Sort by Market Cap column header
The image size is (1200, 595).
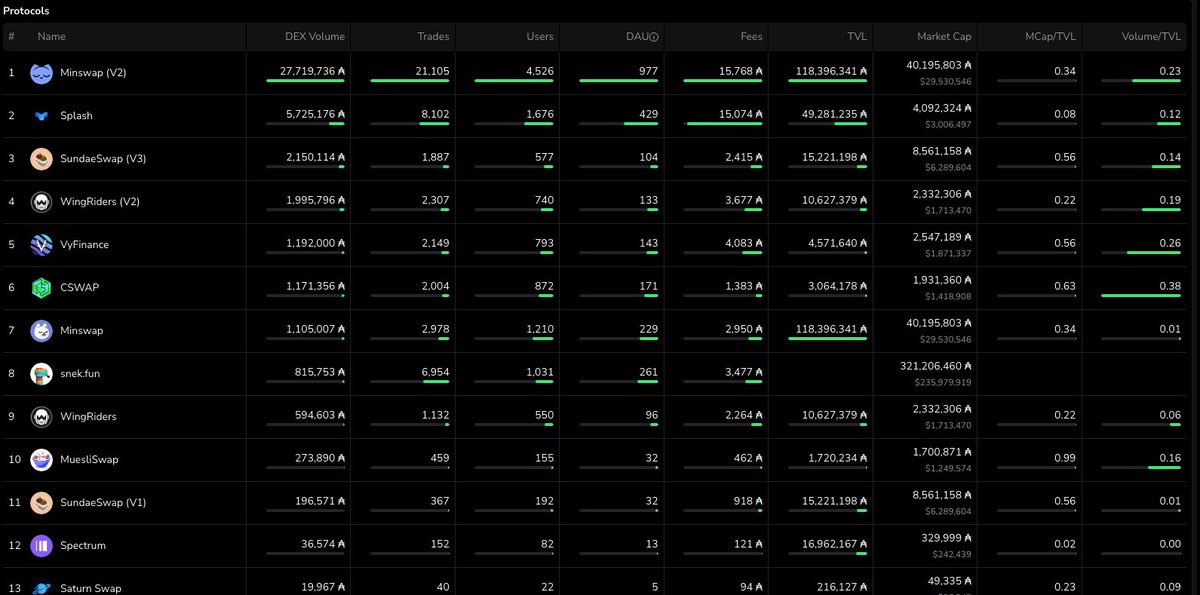[944, 37]
